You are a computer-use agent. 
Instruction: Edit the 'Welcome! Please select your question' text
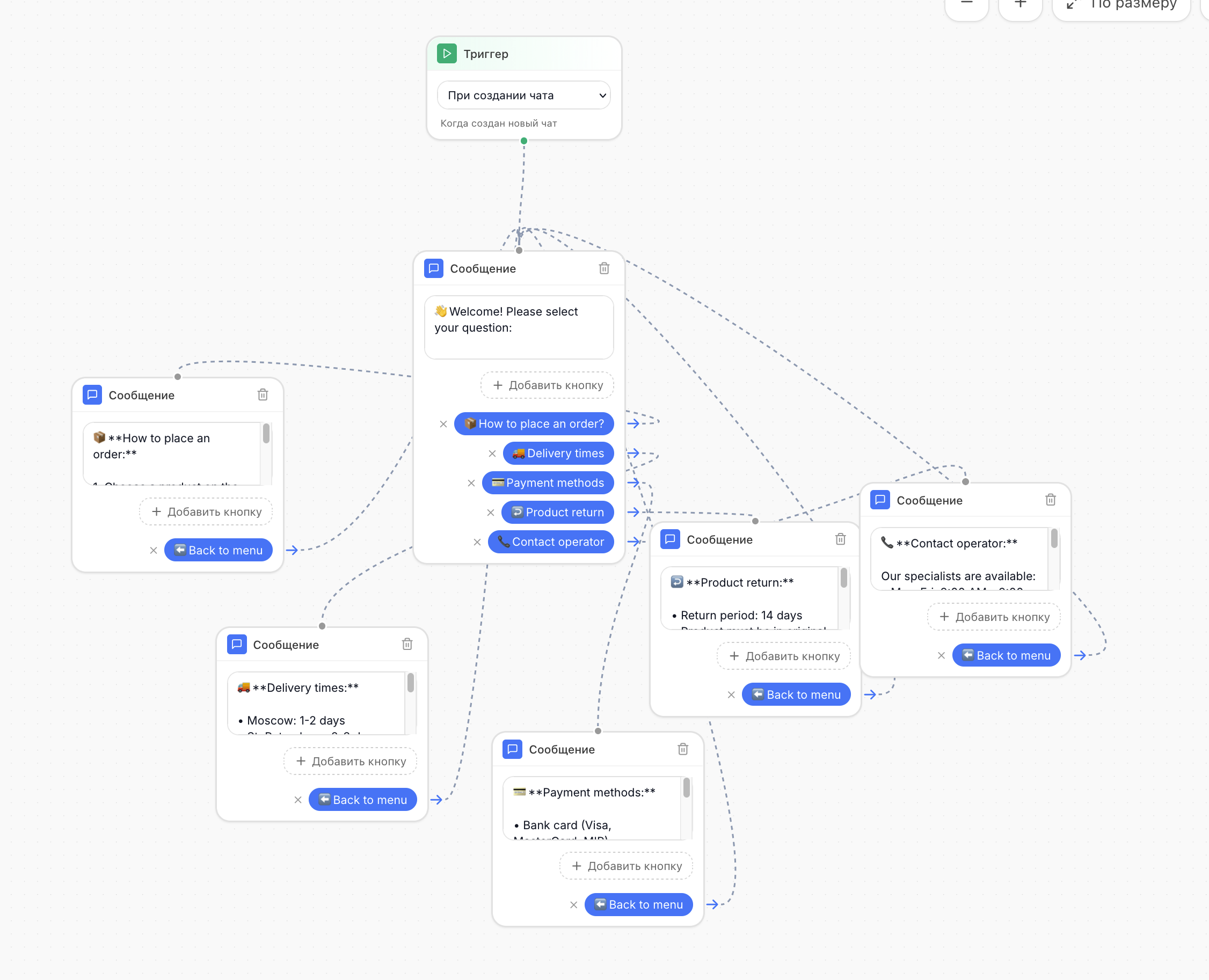(x=519, y=327)
